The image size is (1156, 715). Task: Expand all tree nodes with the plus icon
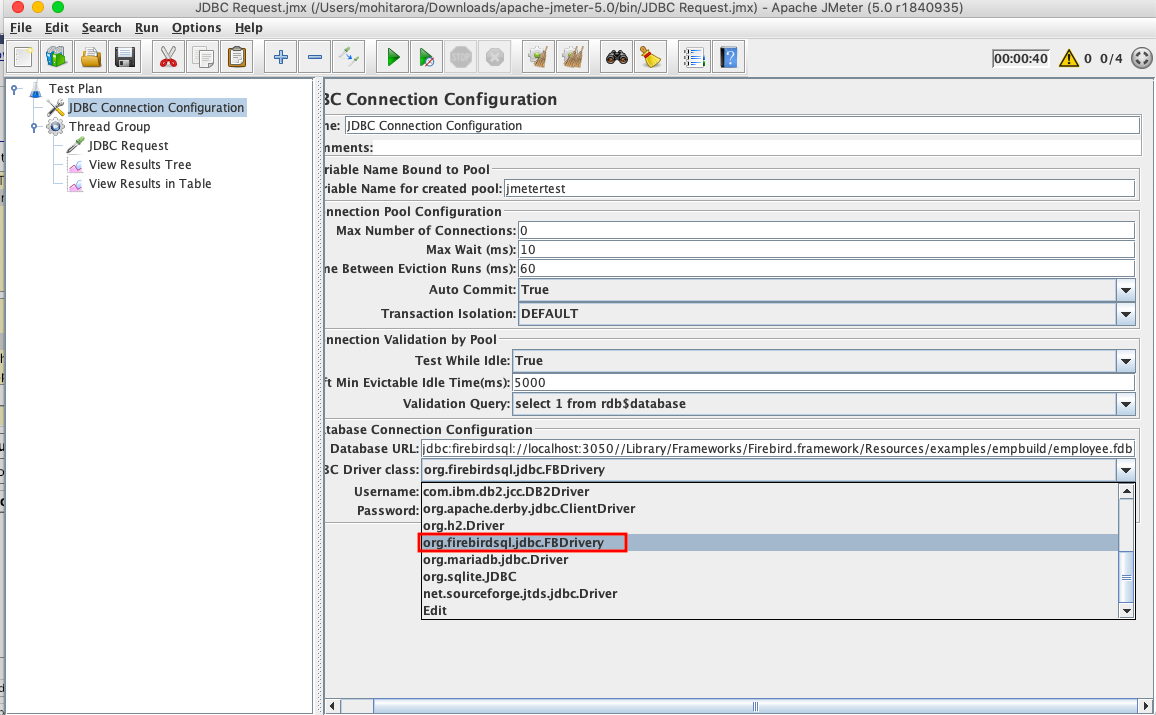coord(279,57)
